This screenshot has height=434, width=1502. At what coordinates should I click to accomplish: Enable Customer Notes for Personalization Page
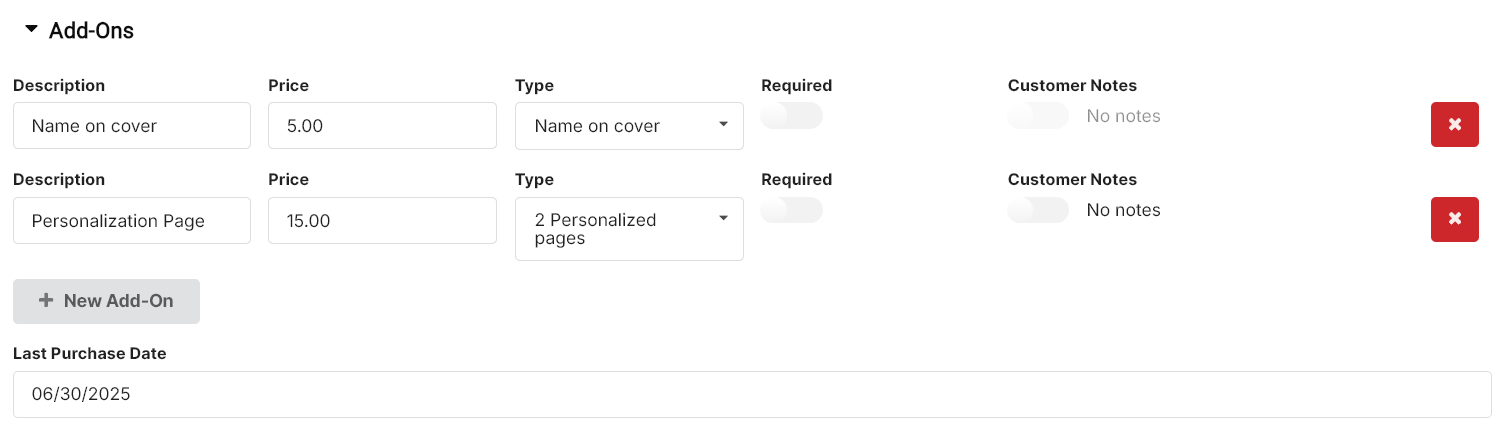(x=1038, y=210)
